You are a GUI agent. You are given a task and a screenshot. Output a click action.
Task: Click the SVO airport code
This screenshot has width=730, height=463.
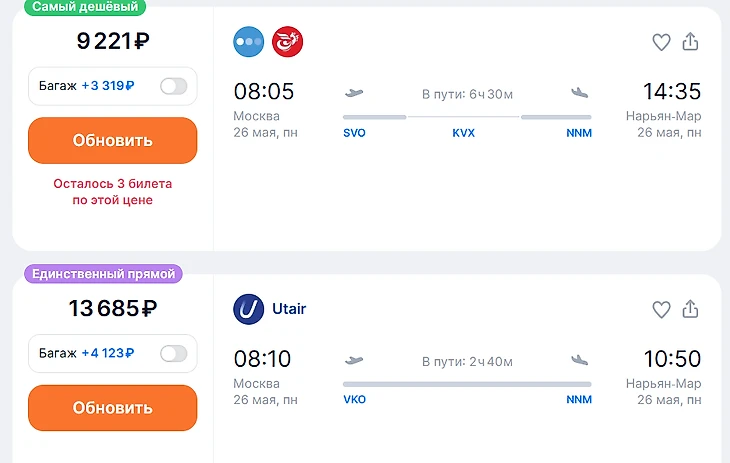[354, 133]
